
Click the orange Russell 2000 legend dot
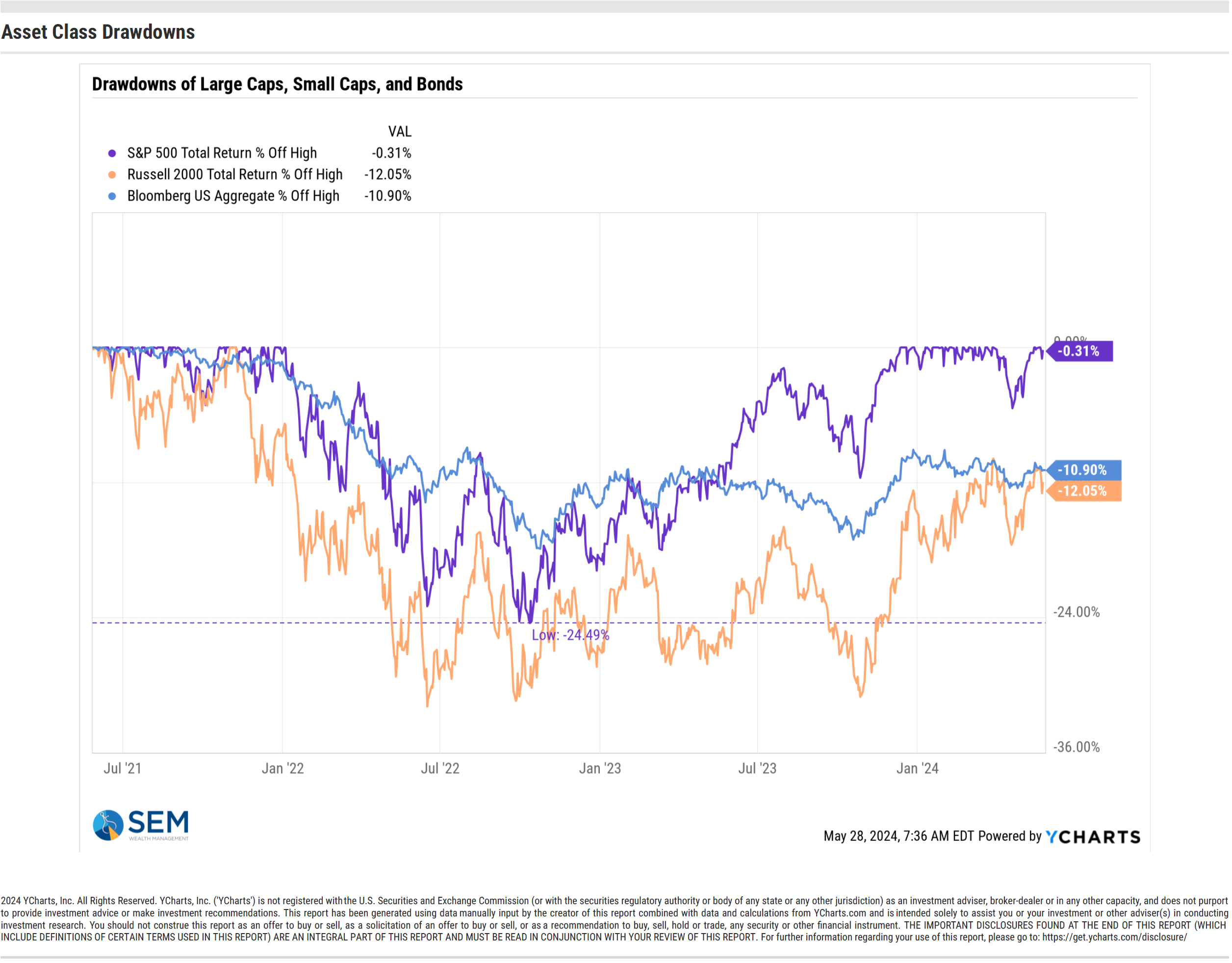tap(112, 176)
